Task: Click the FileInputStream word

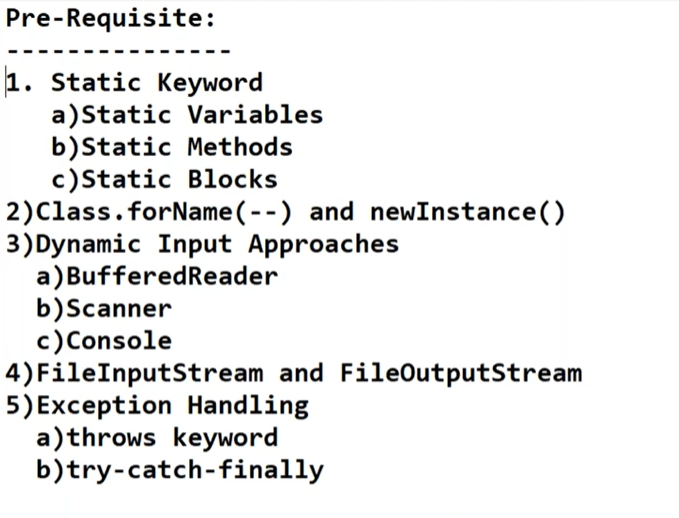Action: coord(150,373)
